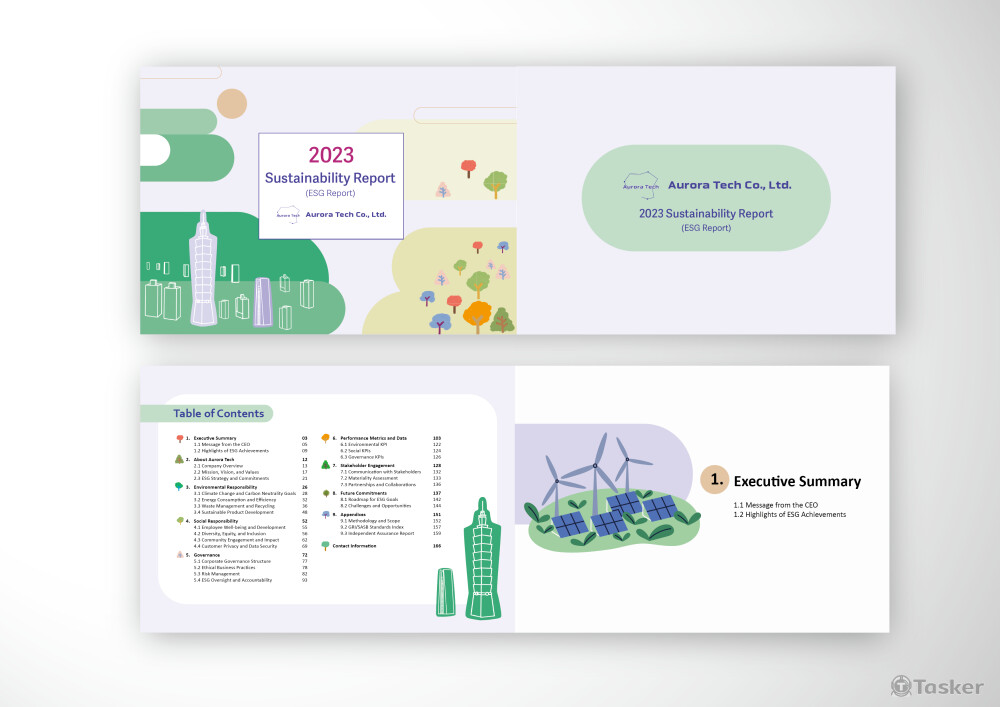Click 'Contact Information' in the contents
This screenshot has width=1000, height=707.
(355, 546)
